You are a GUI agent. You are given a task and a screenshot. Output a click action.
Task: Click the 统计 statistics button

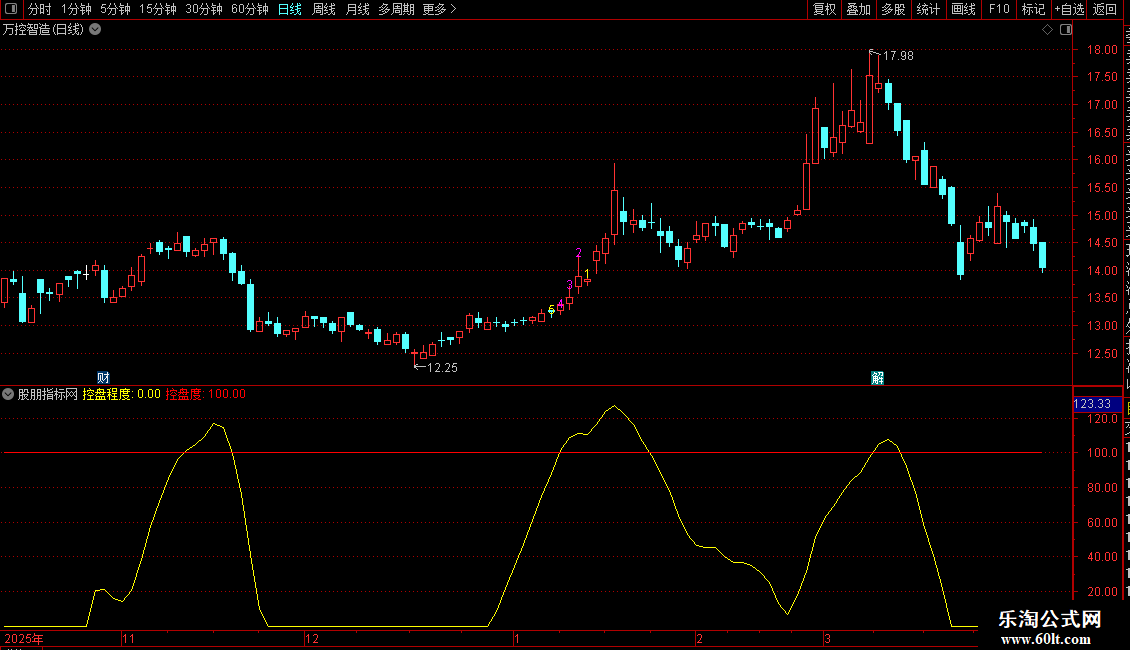(x=928, y=9)
